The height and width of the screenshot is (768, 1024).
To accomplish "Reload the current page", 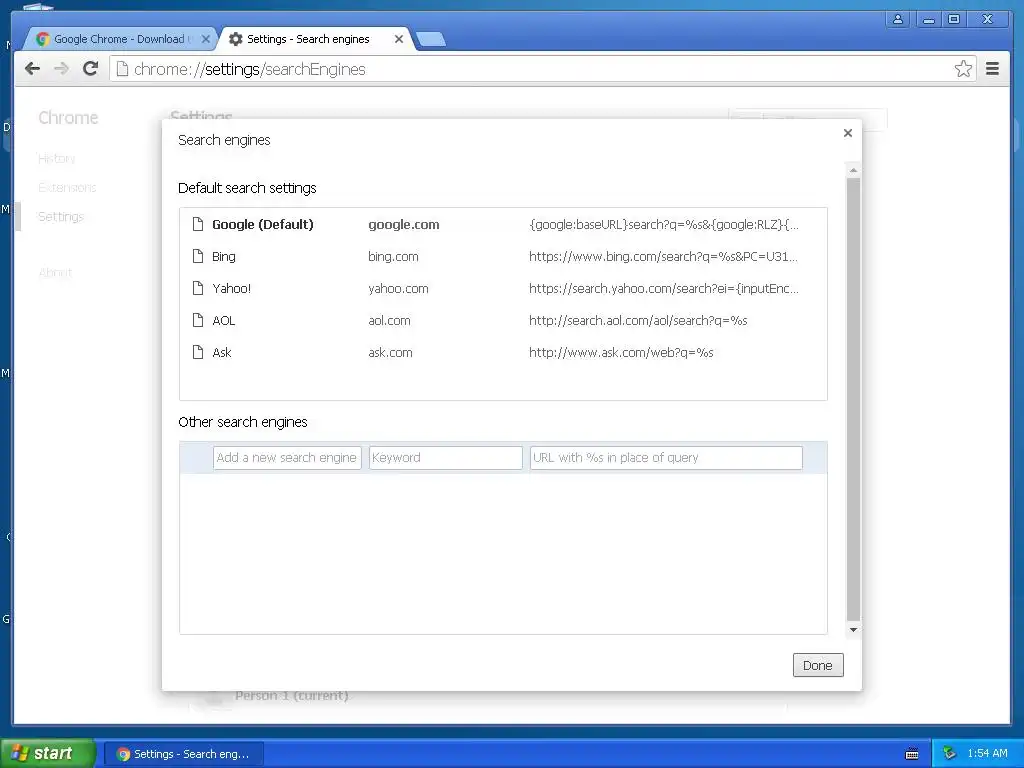I will (91, 69).
